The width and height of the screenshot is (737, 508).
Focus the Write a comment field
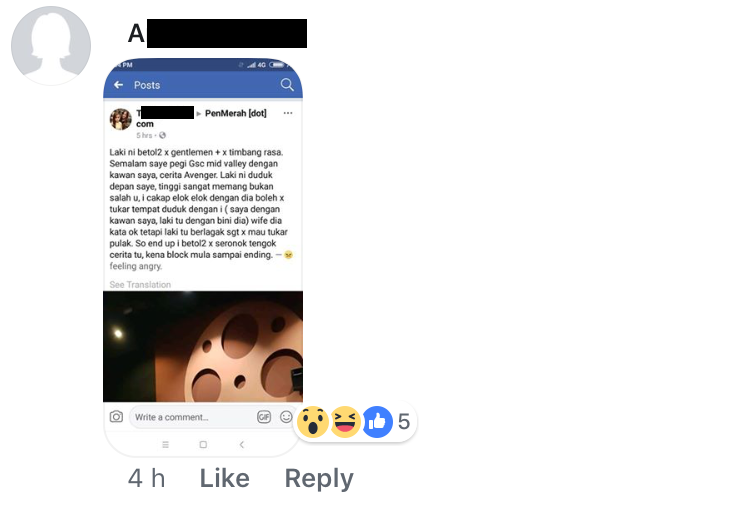click(x=192, y=417)
